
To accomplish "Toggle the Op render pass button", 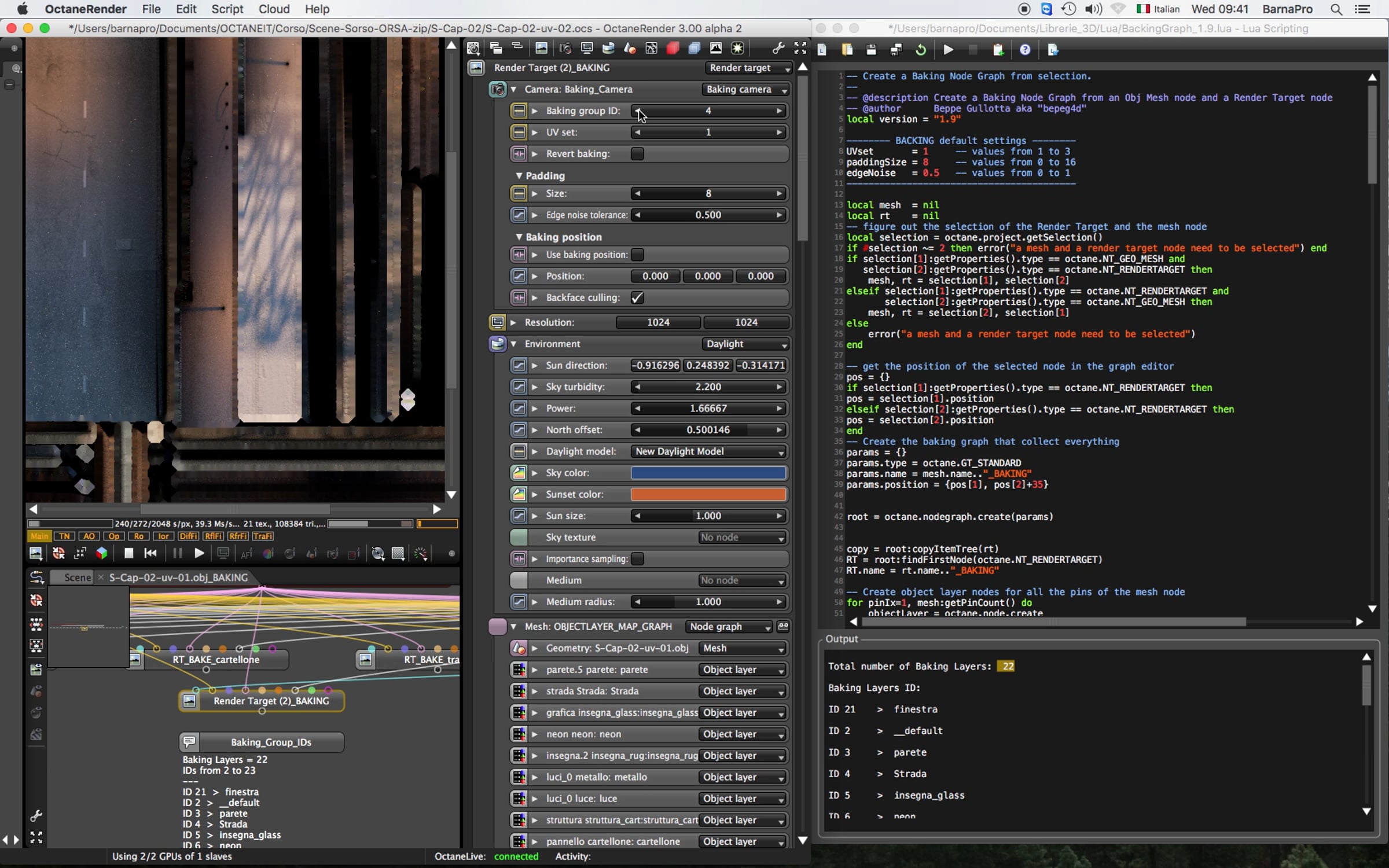I will pos(114,536).
